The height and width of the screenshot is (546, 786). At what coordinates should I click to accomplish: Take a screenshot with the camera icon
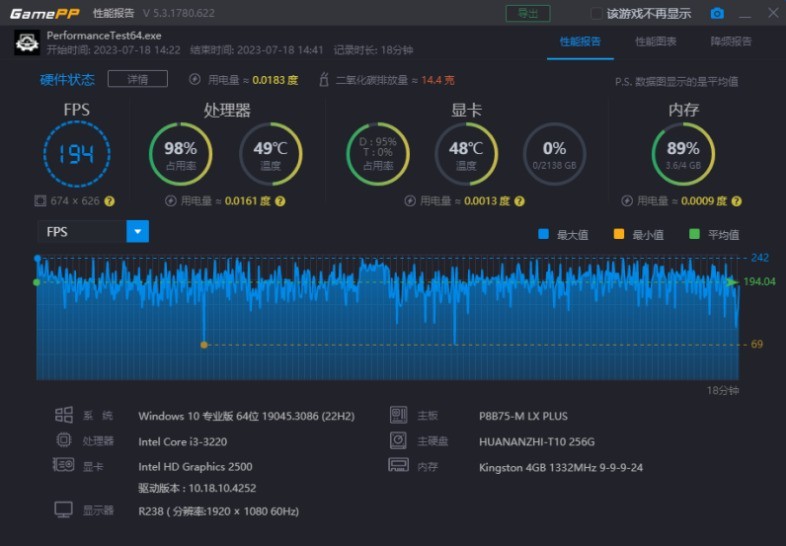[x=717, y=14]
